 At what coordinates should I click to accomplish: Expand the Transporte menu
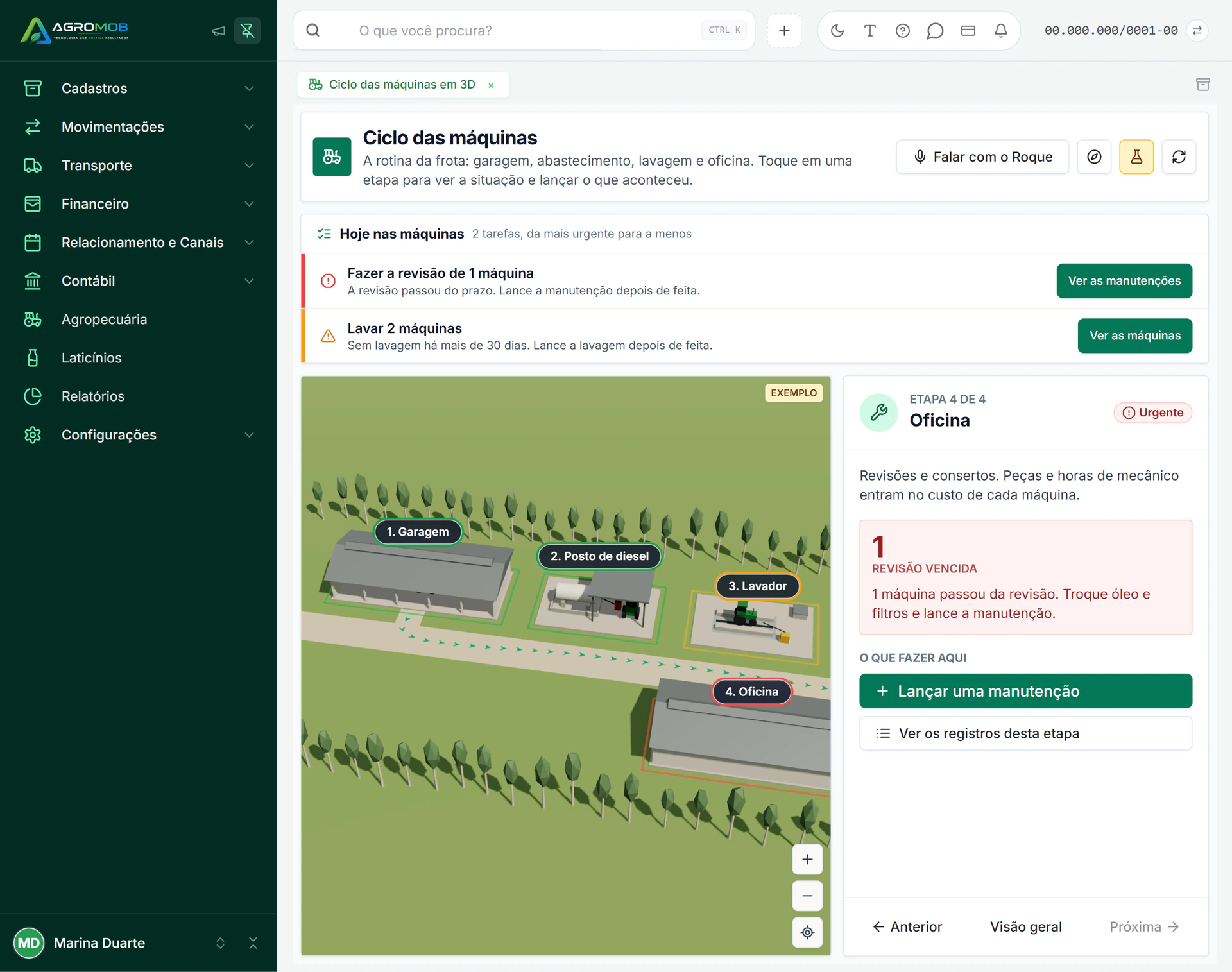(139, 165)
